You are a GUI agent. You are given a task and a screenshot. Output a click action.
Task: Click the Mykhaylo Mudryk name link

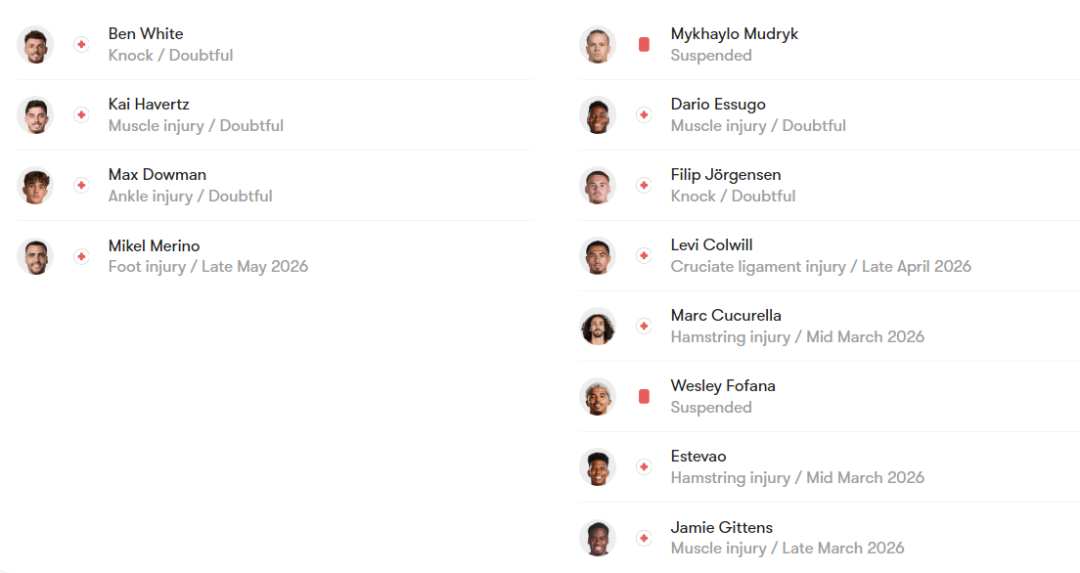point(734,34)
